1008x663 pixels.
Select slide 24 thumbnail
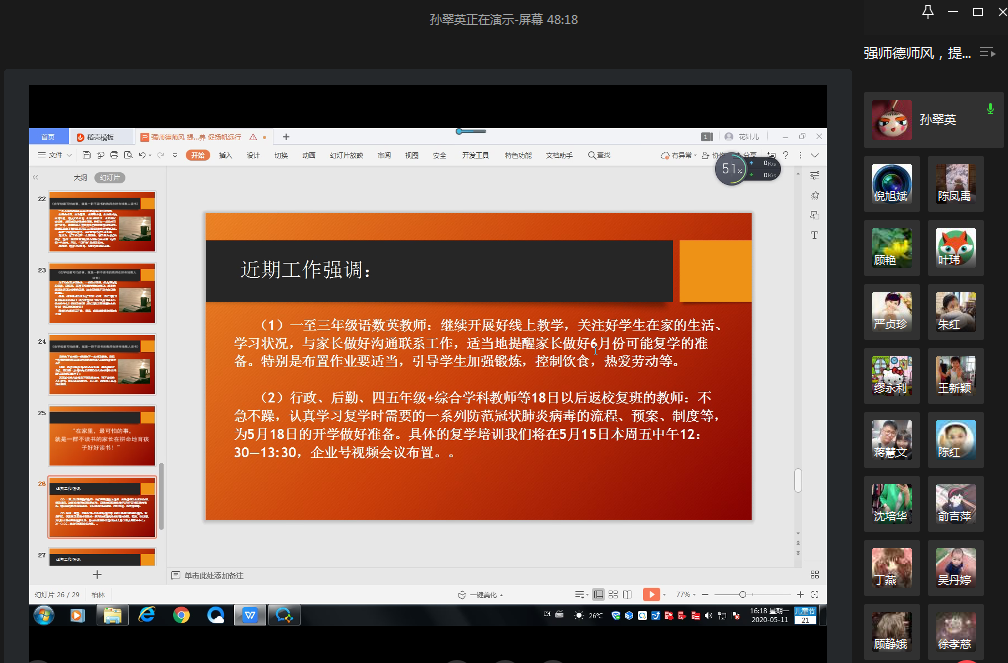pyautogui.click(x=102, y=364)
